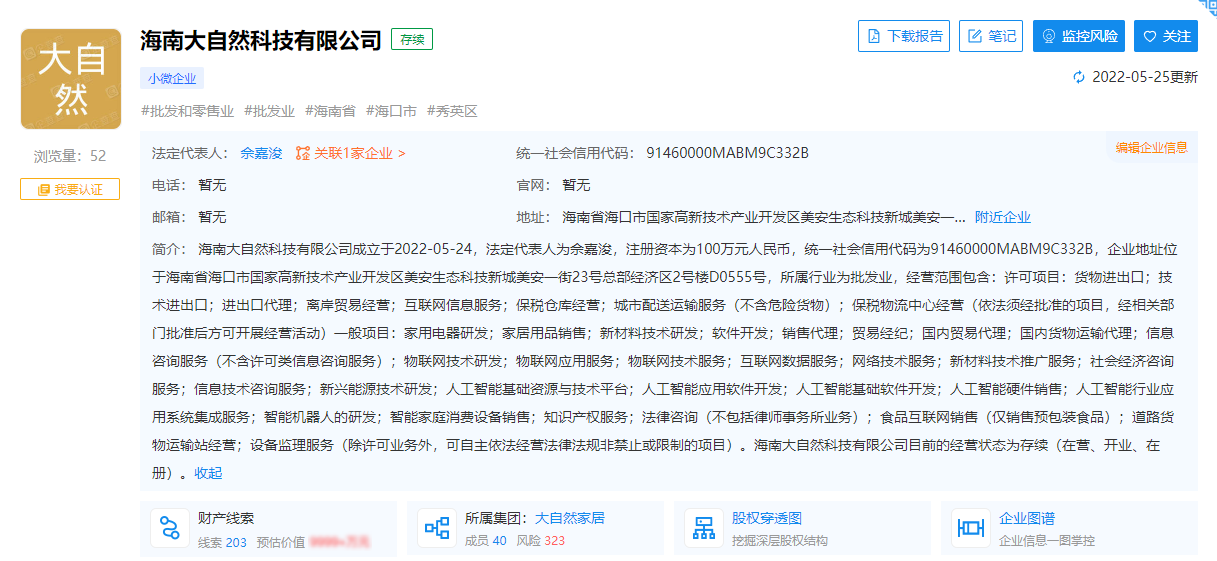Open the 企业图谱 link
Screen dimensions: 1217x561
(1027, 518)
